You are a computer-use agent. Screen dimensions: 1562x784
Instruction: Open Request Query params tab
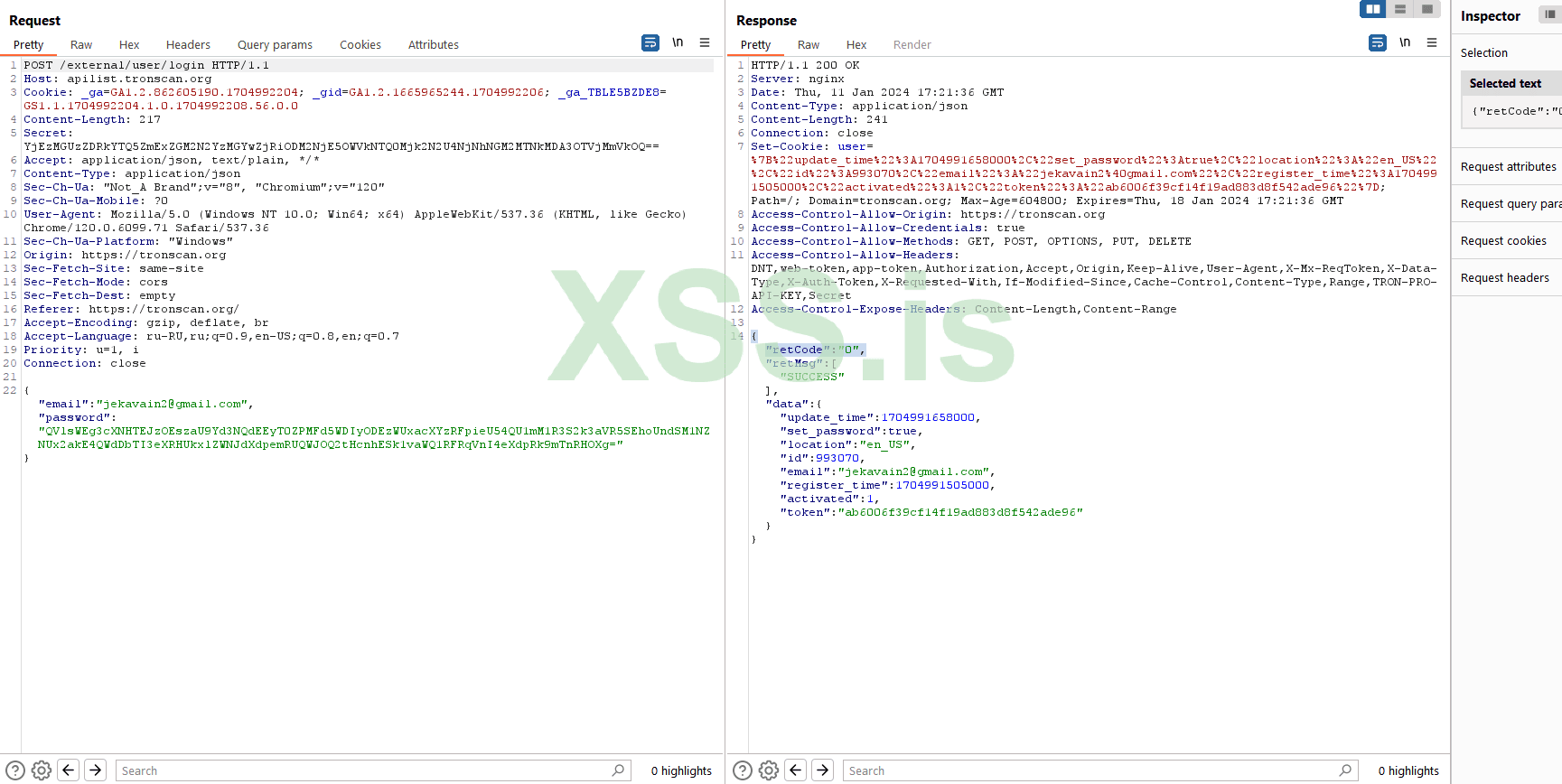[275, 44]
